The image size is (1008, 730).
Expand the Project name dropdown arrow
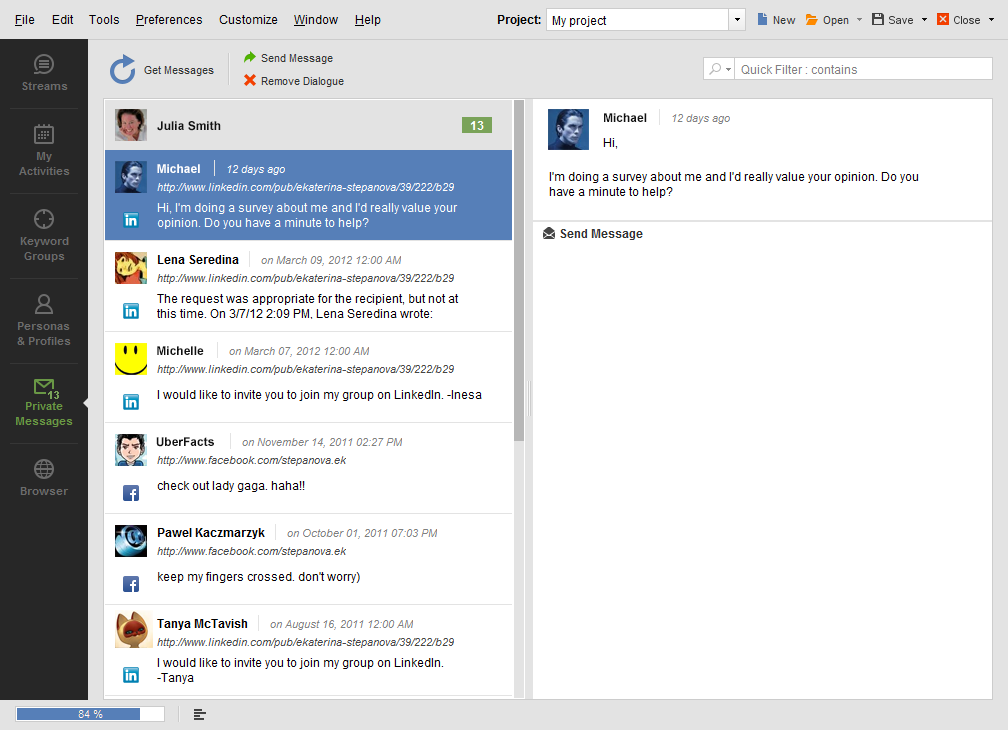(x=737, y=20)
